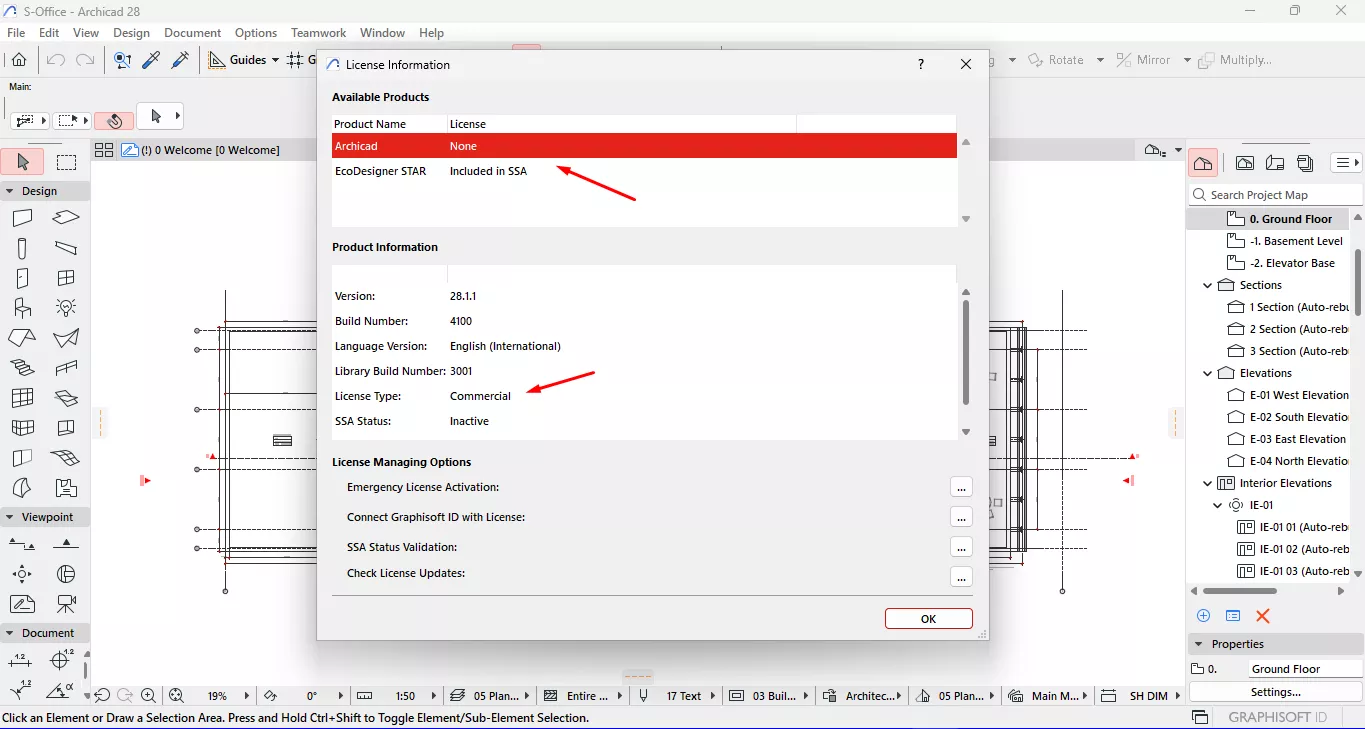Switch navigator to Layout Book icon
The width and height of the screenshot is (1365, 729).
1275,163
